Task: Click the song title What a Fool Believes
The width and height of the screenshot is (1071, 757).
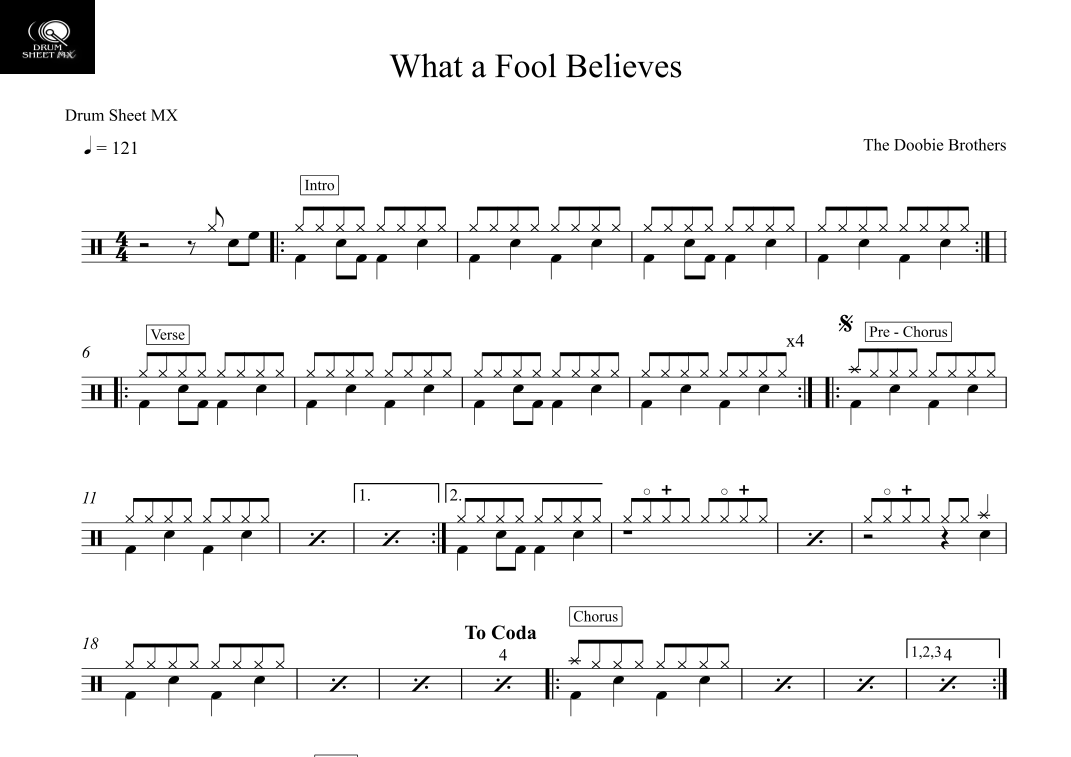Action: 536,66
